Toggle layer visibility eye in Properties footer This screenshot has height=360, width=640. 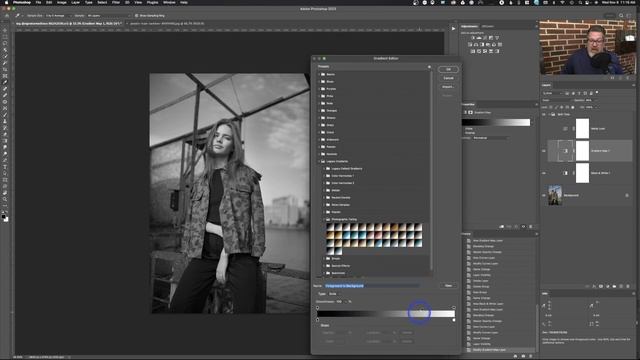(x=523, y=227)
